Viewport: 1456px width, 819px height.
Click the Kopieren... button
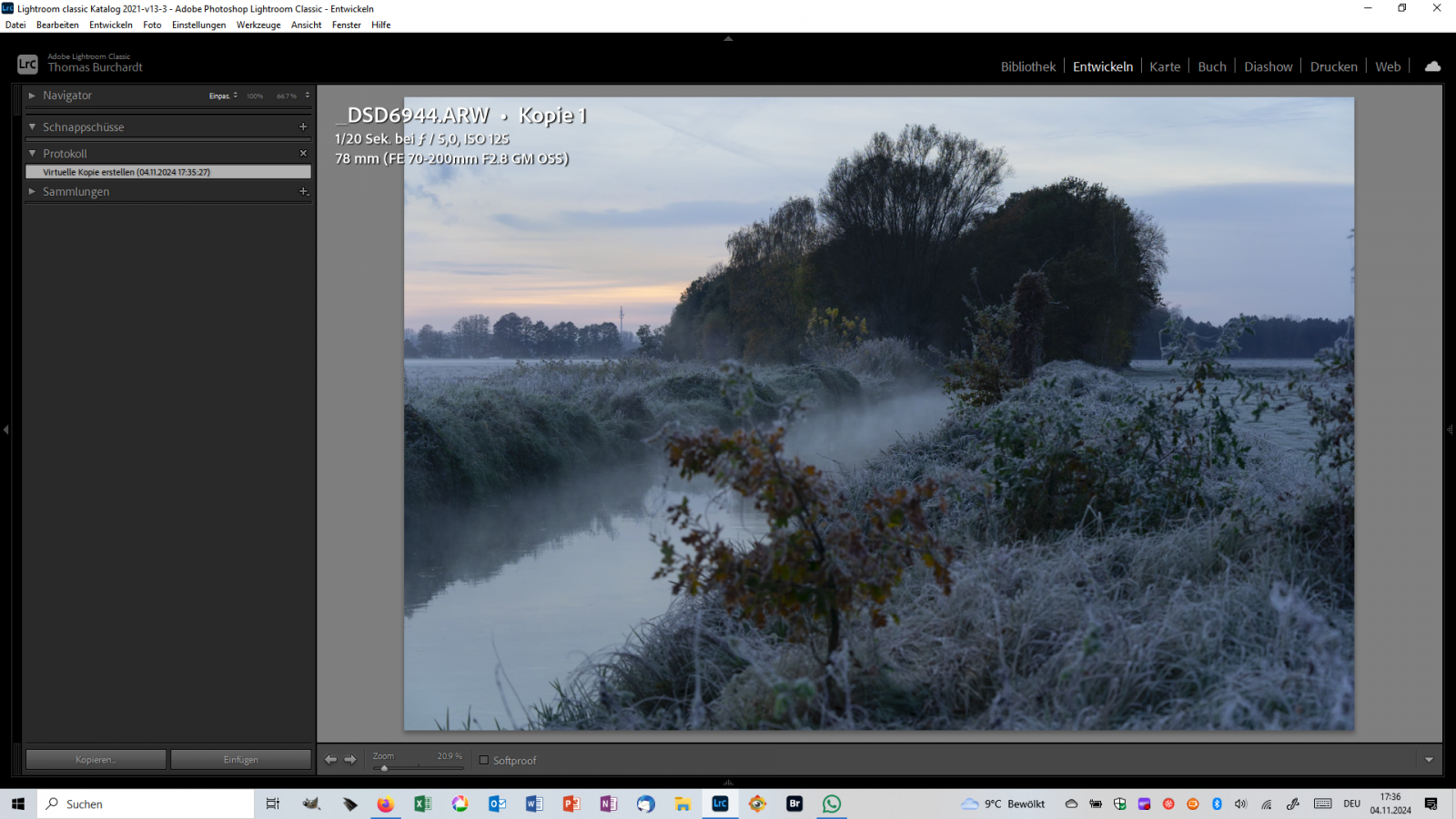[96, 760]
